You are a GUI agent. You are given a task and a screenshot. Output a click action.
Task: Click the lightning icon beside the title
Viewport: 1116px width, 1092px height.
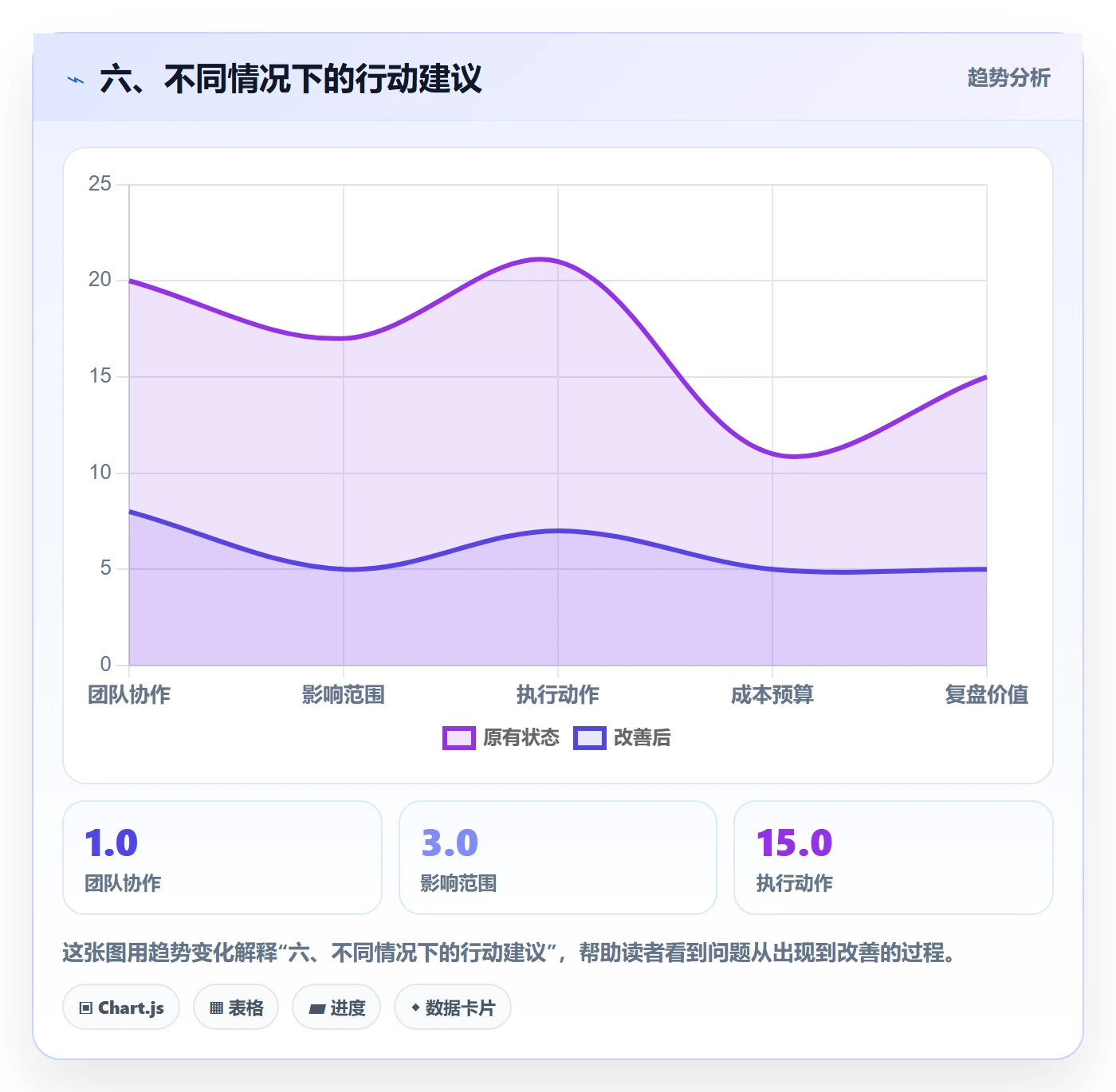coord(76,80)
